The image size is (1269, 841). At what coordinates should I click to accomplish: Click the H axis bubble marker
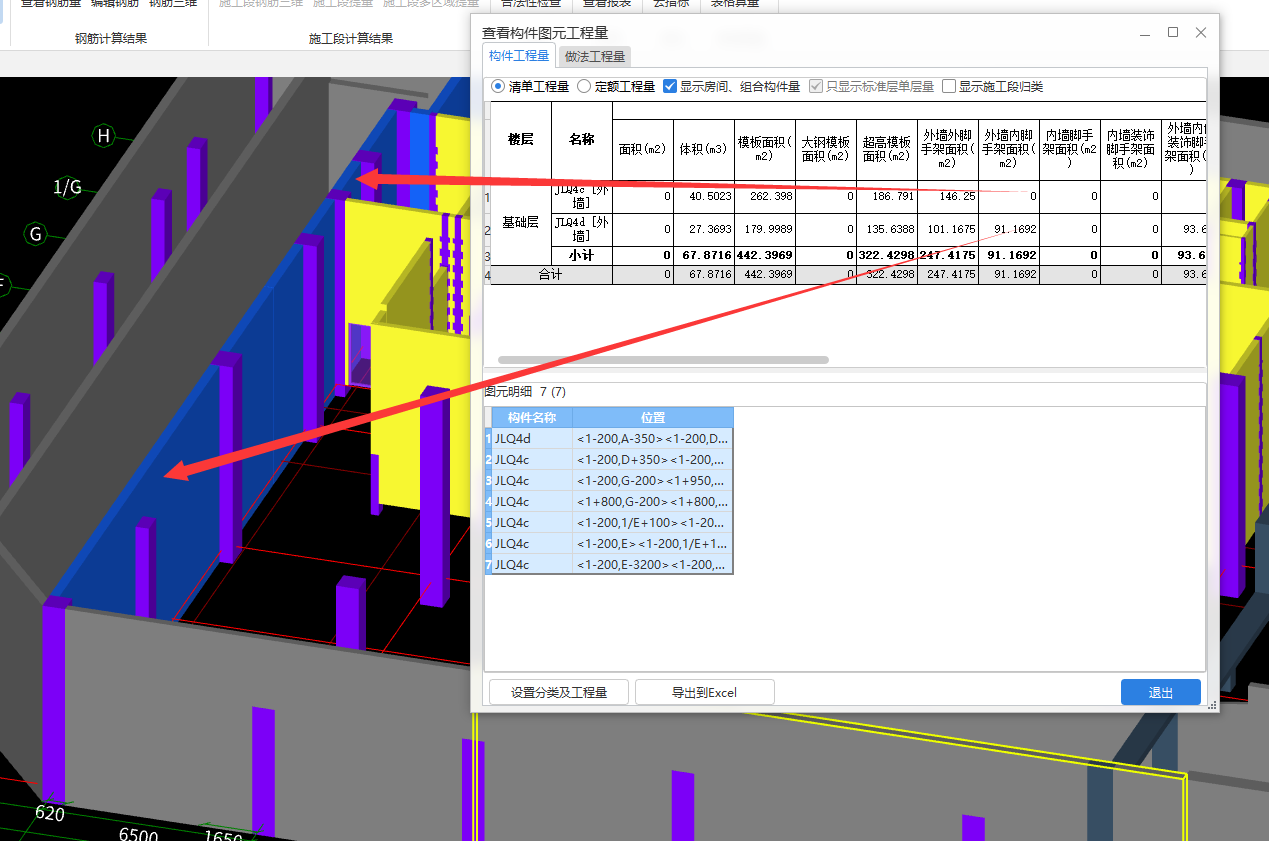[102, 135]
